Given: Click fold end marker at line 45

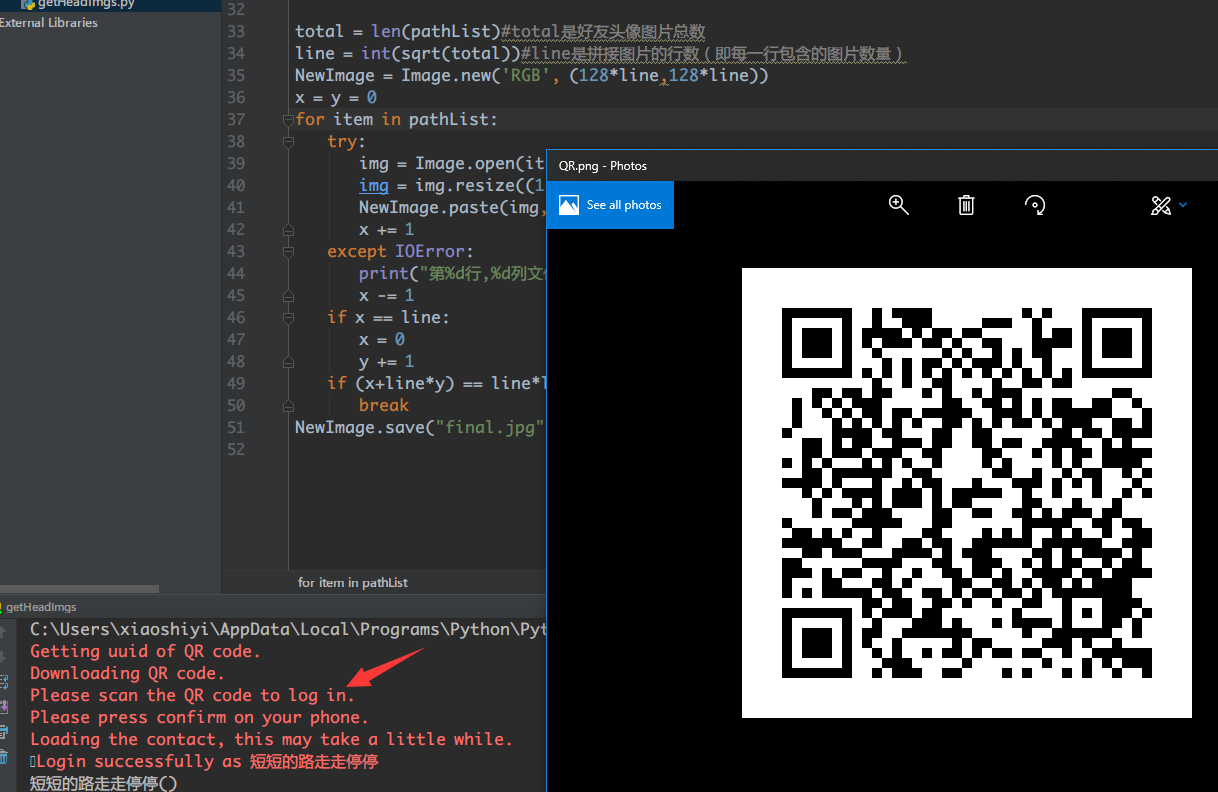Looking at the screenshot, I should pyautogui.click(x=288, y=295).
